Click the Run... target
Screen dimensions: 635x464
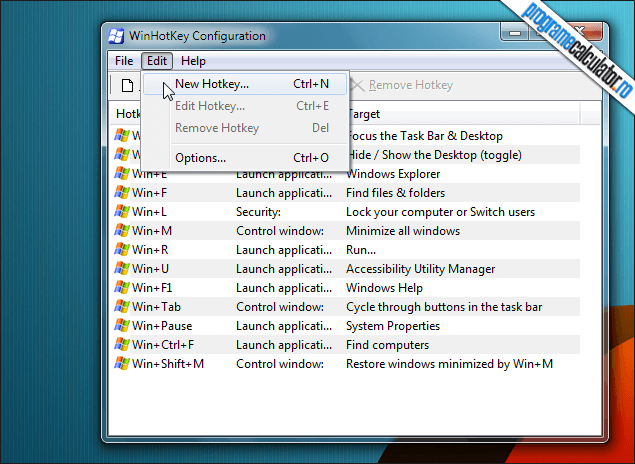[361, 250]
